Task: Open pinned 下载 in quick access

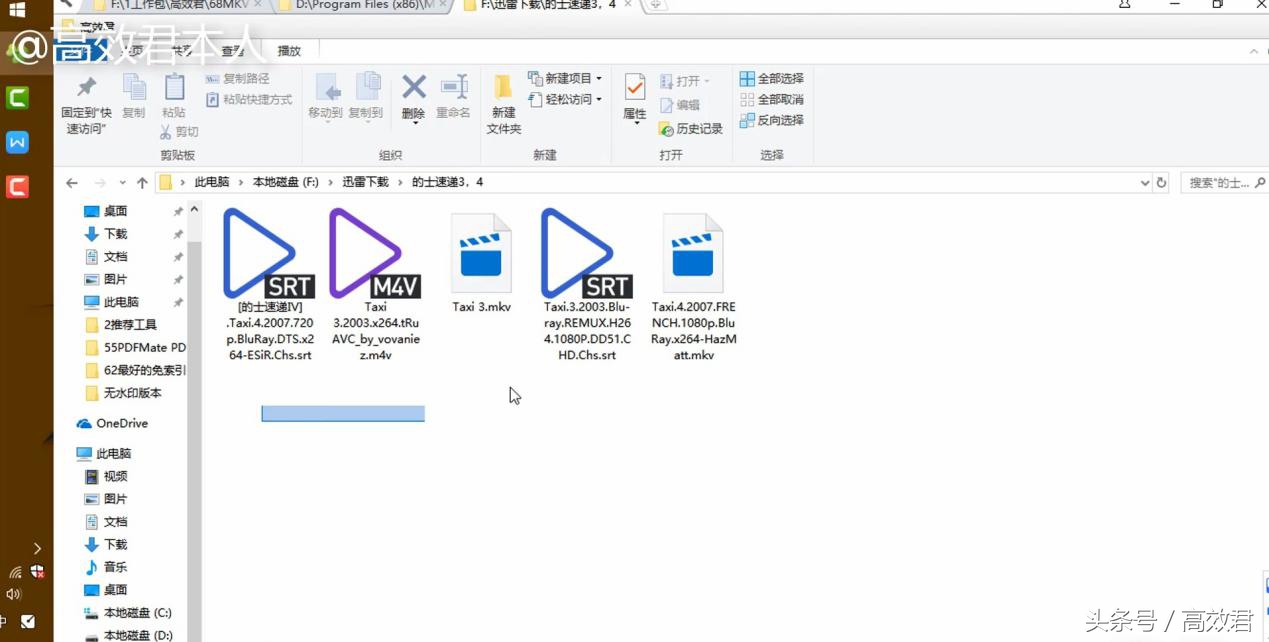Action: [115, 234]
